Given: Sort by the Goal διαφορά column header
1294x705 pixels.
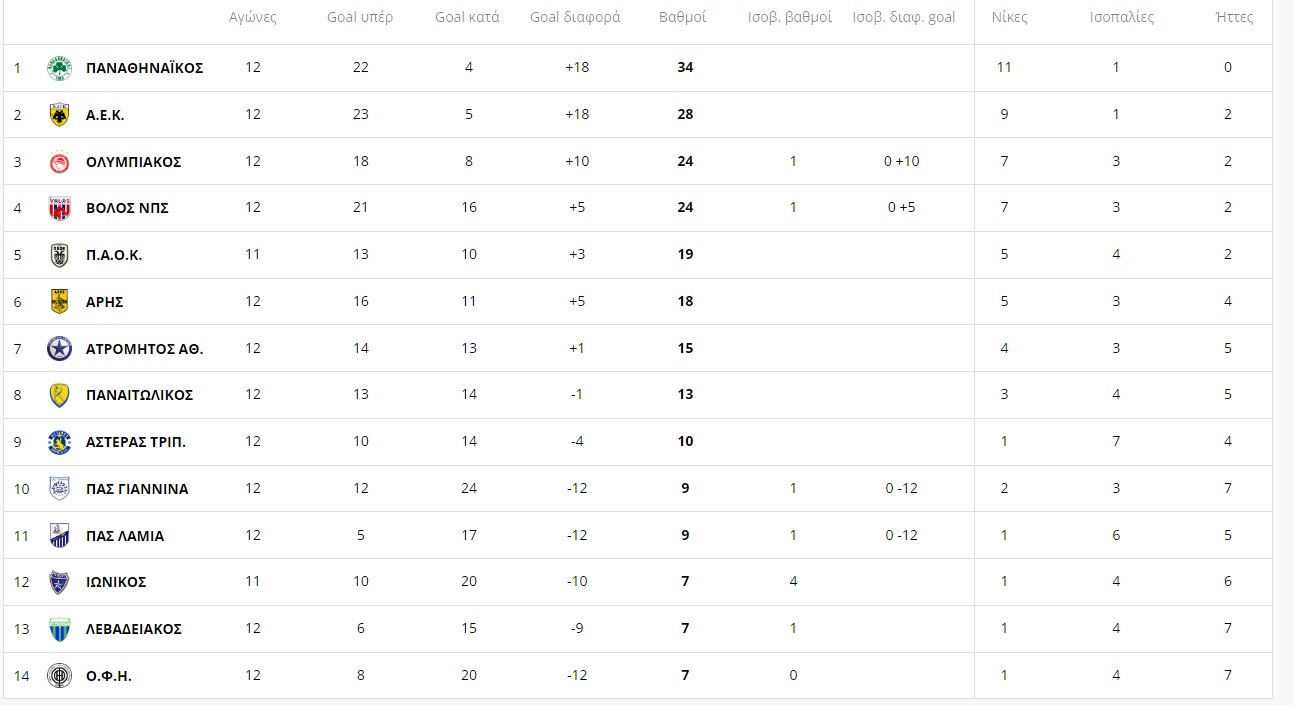Looking at the screenshot, I should coord(575,17).
